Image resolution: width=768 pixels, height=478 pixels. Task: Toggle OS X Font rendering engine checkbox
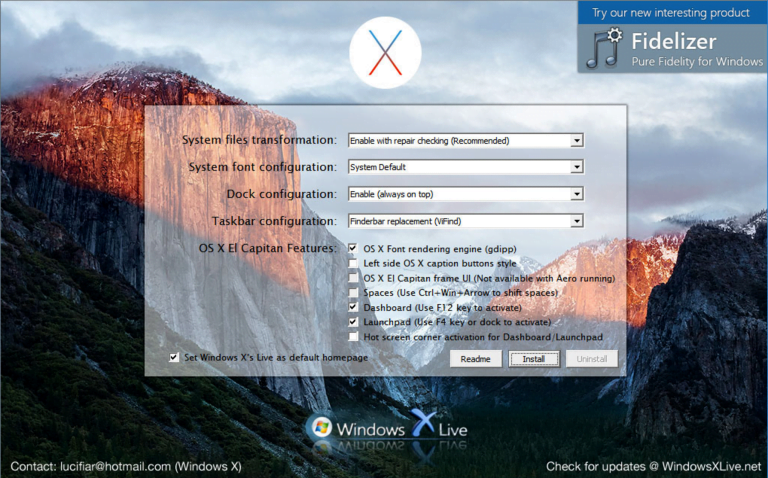click(x=353, y=248)
